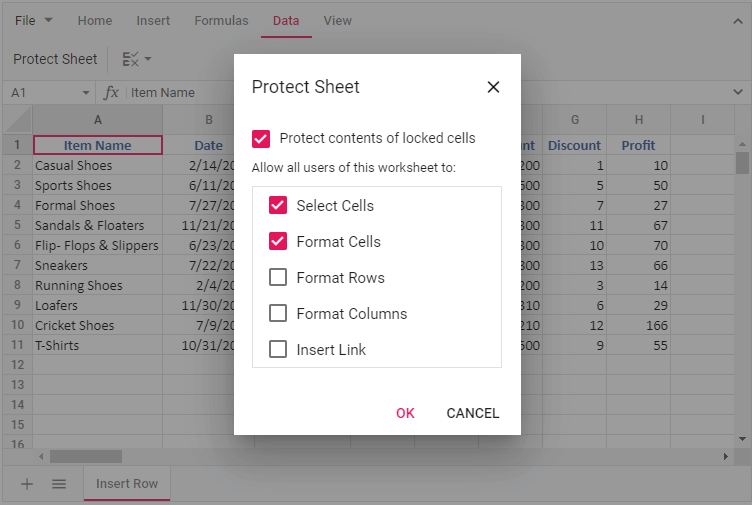Uncheck Protect contents of locked cells
This screenshot has height=505, width=752.
coord(261,138)
